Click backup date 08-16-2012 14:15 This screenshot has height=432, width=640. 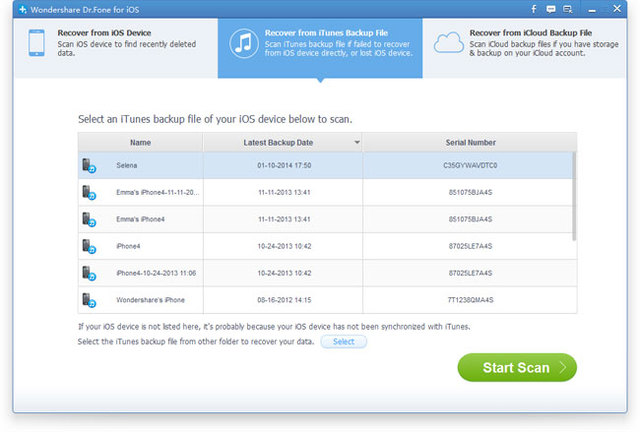point(284,300)
